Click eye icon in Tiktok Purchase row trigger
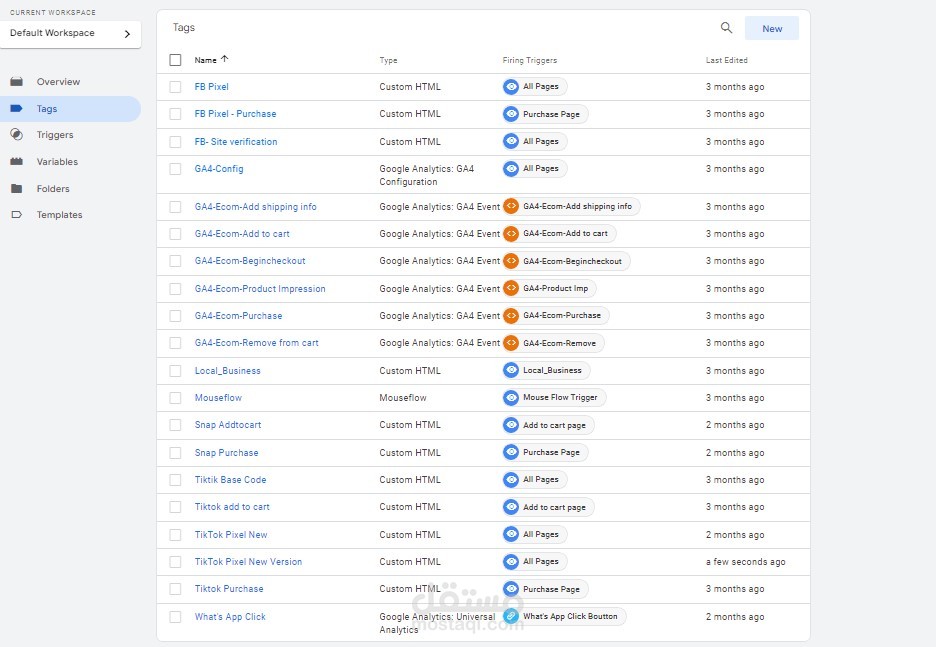Screen dimensions: 936x647 [511, 589]
